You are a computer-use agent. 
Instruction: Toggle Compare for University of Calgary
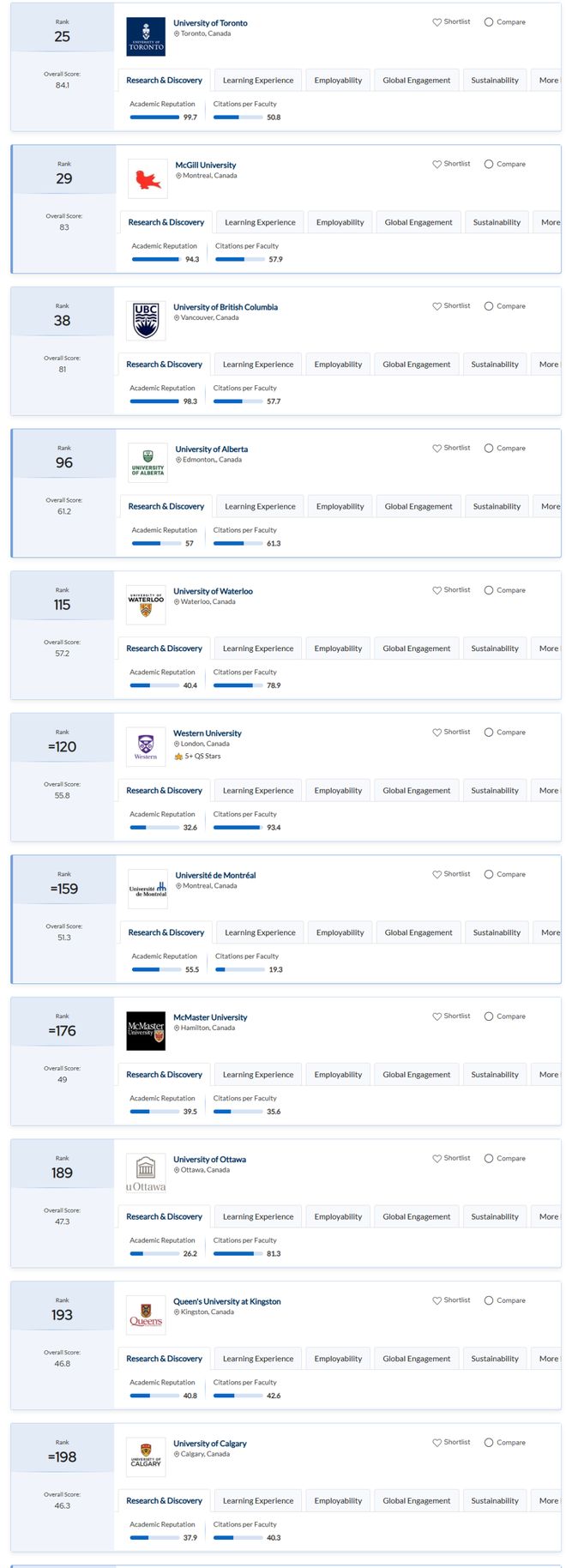(489, 1443)
